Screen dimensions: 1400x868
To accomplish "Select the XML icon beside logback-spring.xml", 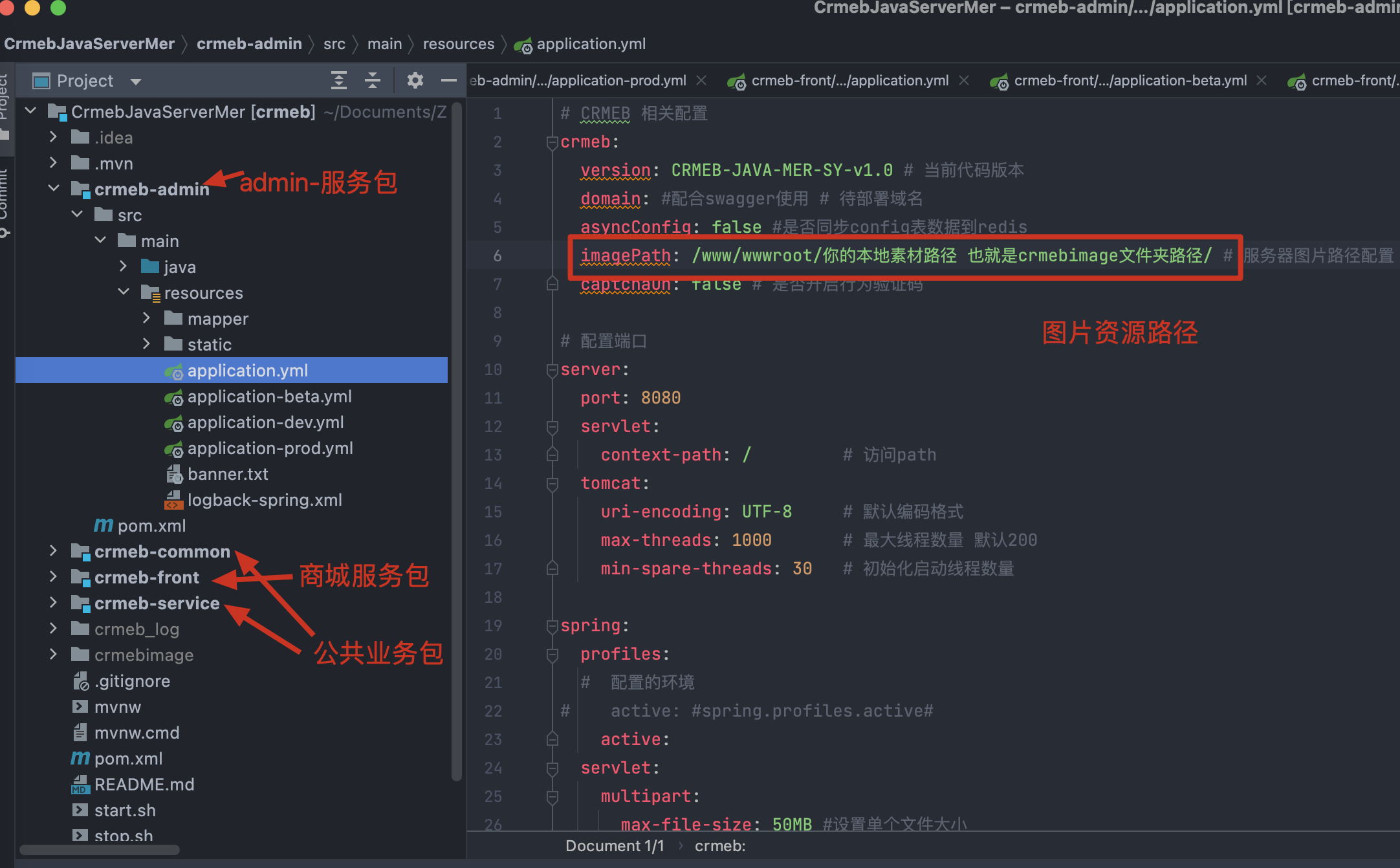I will (173, 499).
